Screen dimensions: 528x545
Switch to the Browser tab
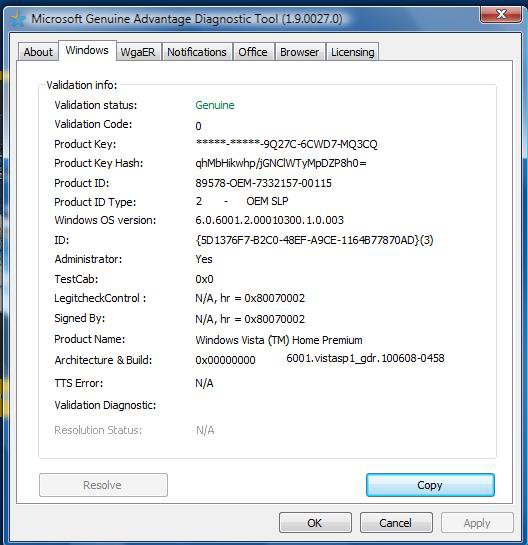(x=300, y=52)
